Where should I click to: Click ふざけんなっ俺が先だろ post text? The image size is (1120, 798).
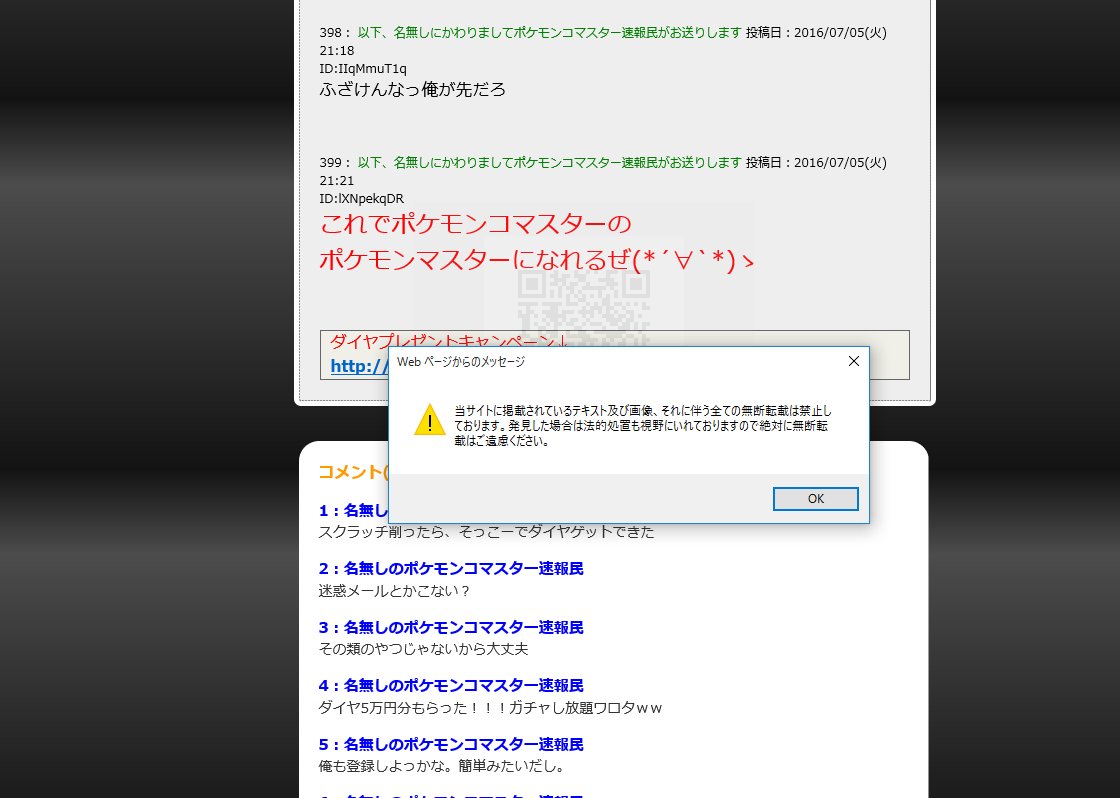(413, 89)
